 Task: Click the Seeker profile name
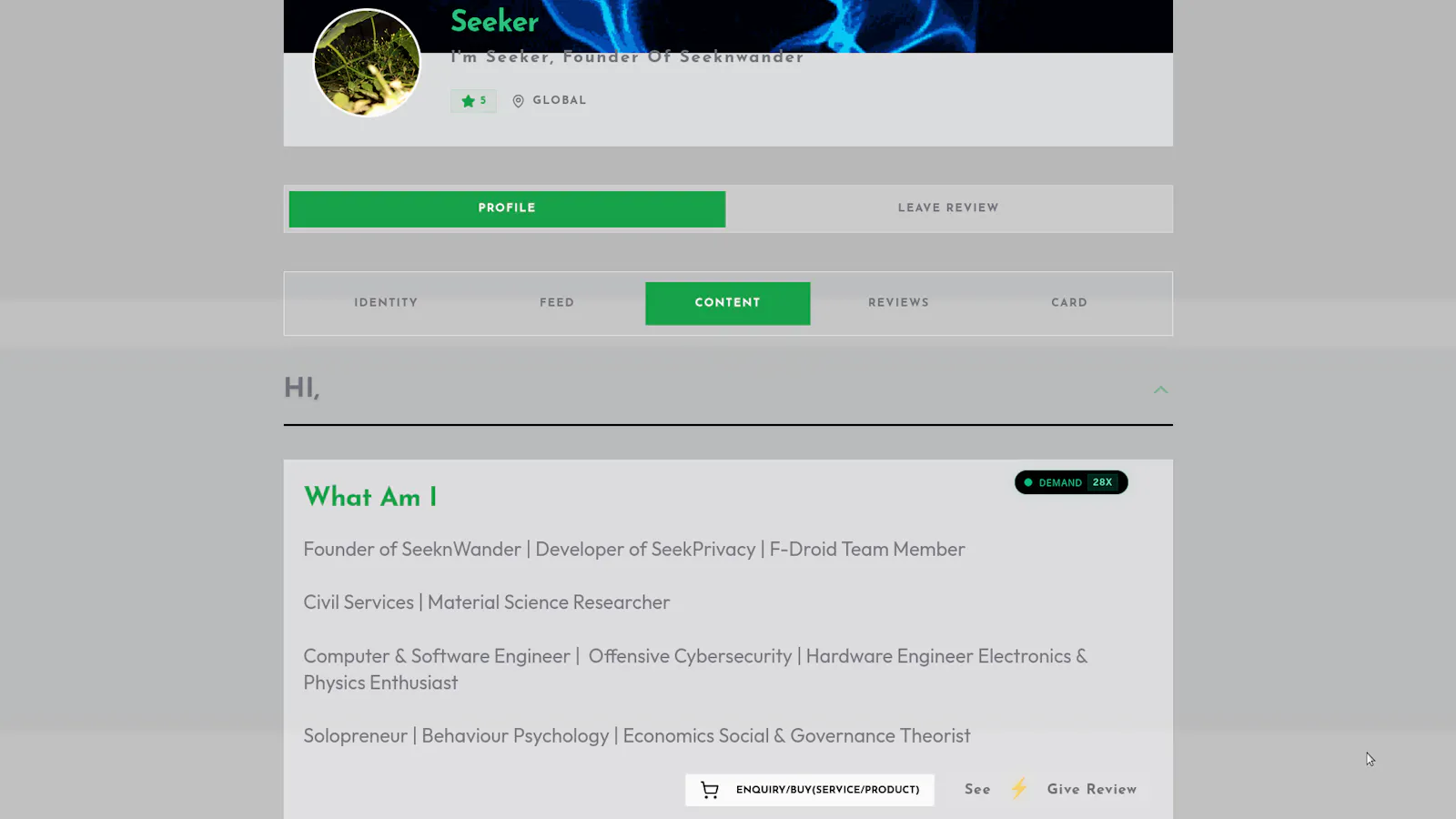pyautogui.click(x=495, y=21)
